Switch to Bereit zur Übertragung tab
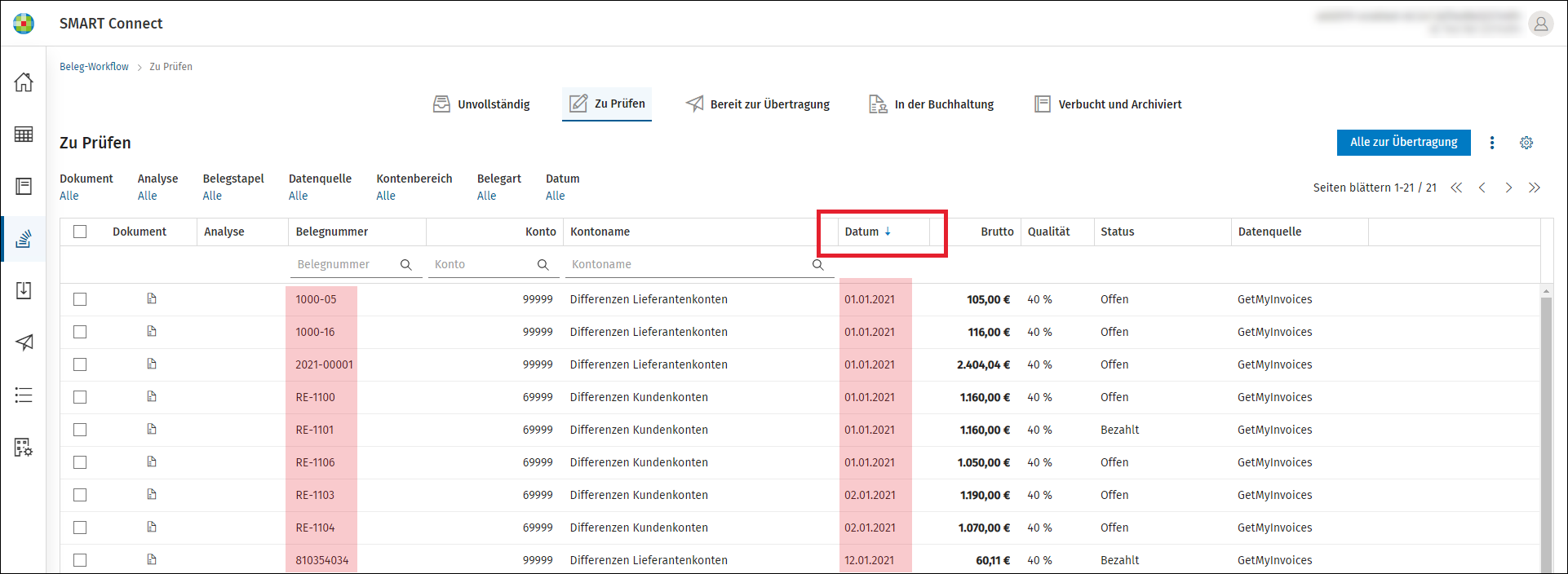 click(758, 104)
